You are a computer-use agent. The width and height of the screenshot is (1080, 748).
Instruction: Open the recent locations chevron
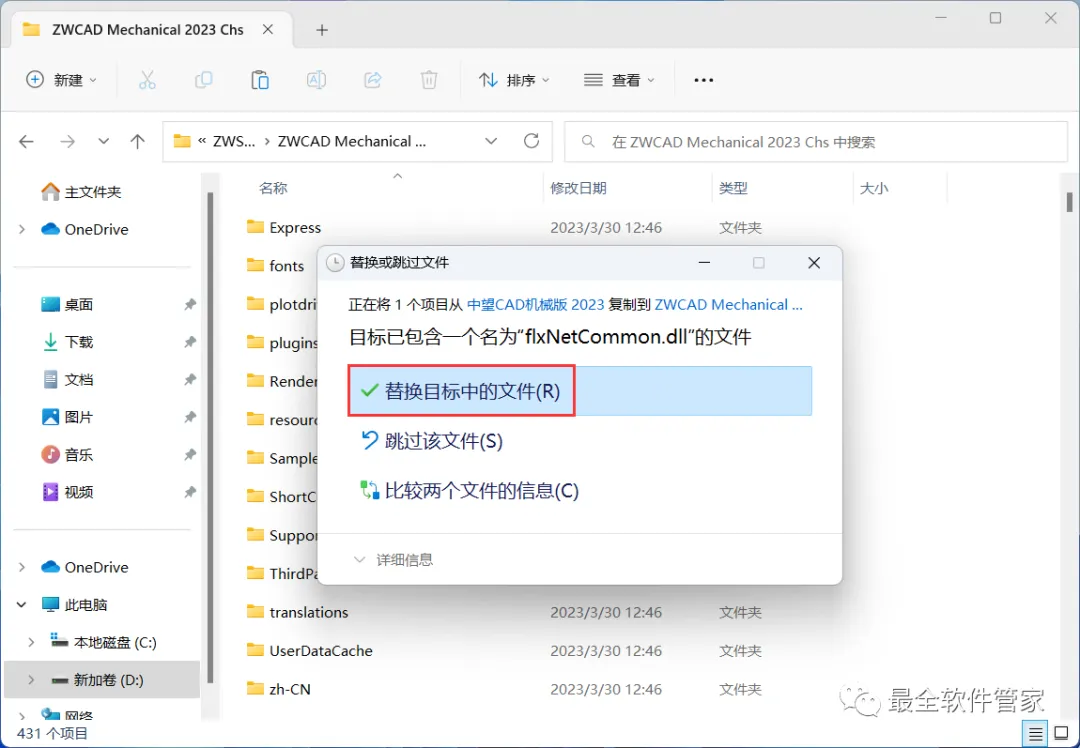click(x=103, y=142)
